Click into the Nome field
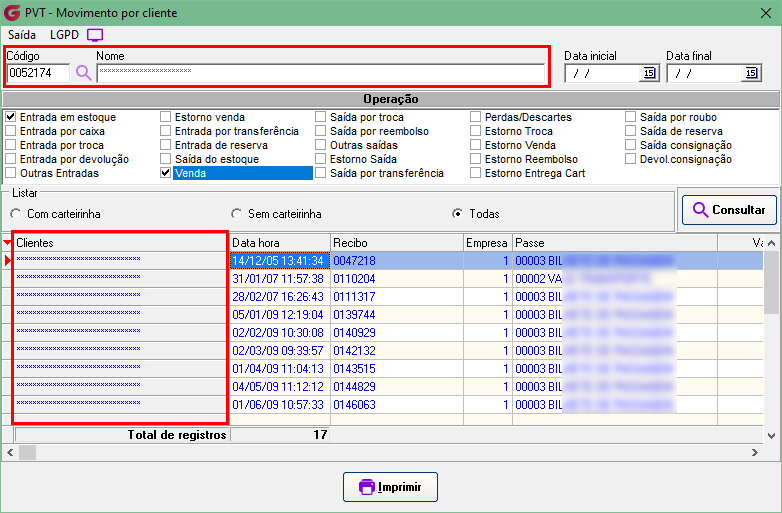This screenshot has height=513, width=782. 321,73
